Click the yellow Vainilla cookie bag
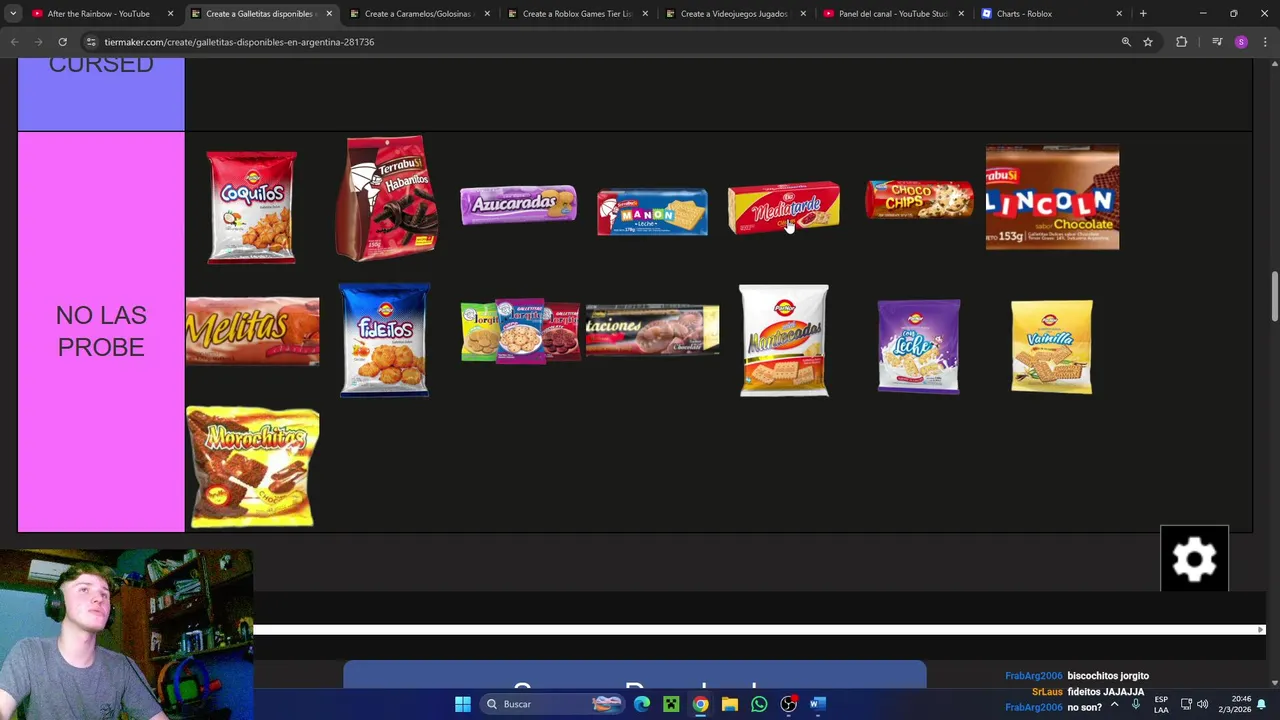The height and width of the screenshot is (720, 1280). (x=1052, y=346)
